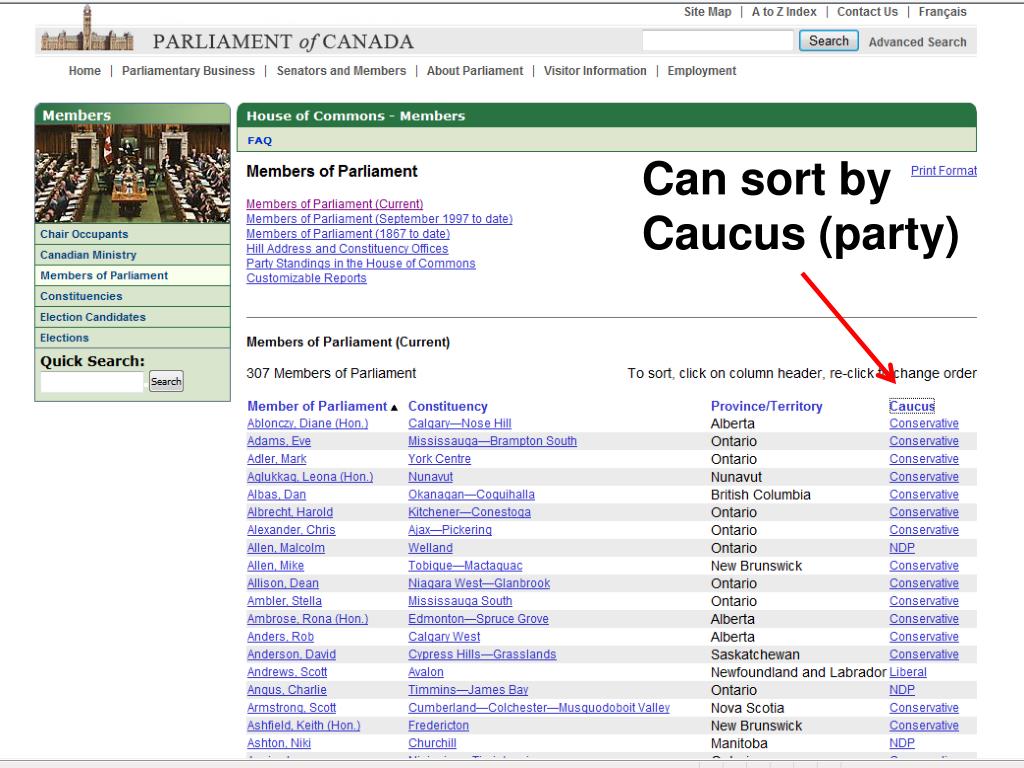Open Print Format link
1024x768 pixels.
point(944,170)
